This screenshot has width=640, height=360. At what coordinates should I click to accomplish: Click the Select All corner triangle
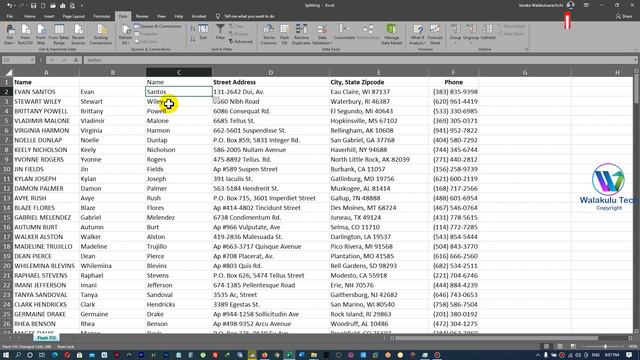(x=8, y=73)
